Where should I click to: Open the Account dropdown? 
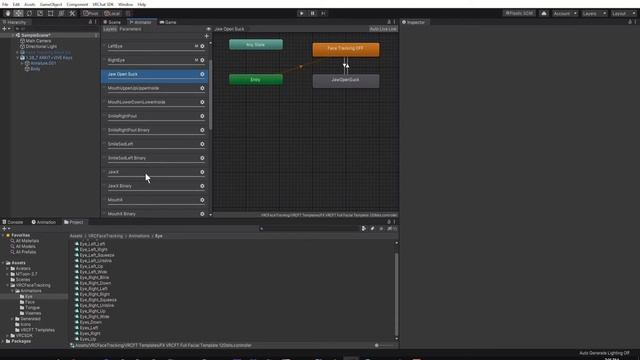565,13
